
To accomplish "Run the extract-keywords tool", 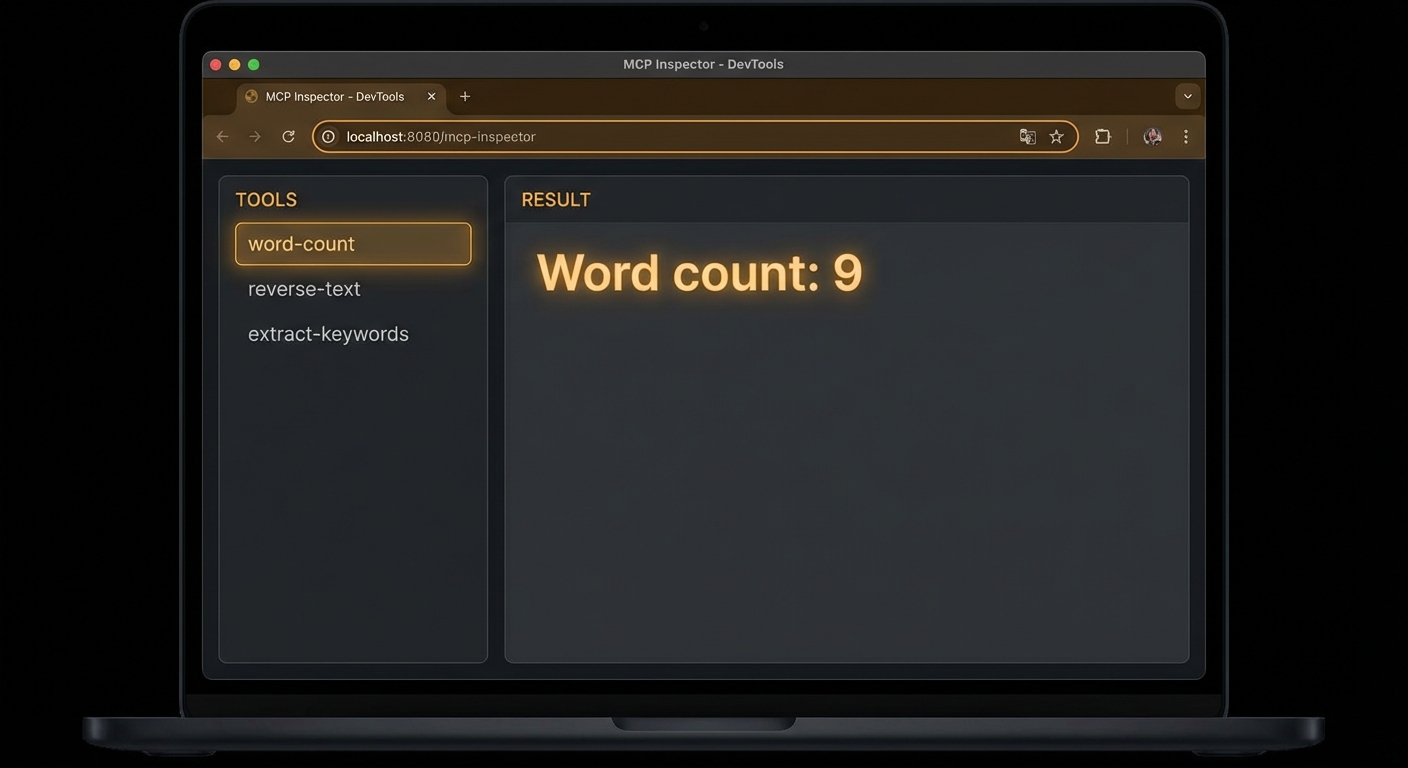I will click(328, 333).
